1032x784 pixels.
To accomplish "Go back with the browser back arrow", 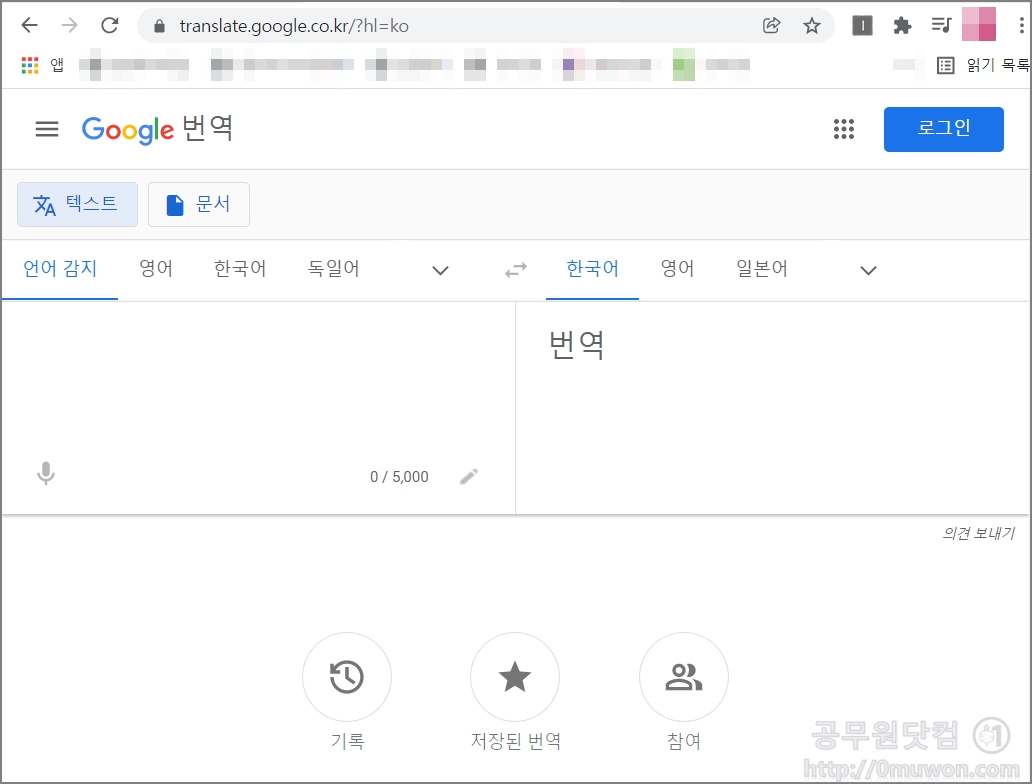I will [x=30, y=26].
